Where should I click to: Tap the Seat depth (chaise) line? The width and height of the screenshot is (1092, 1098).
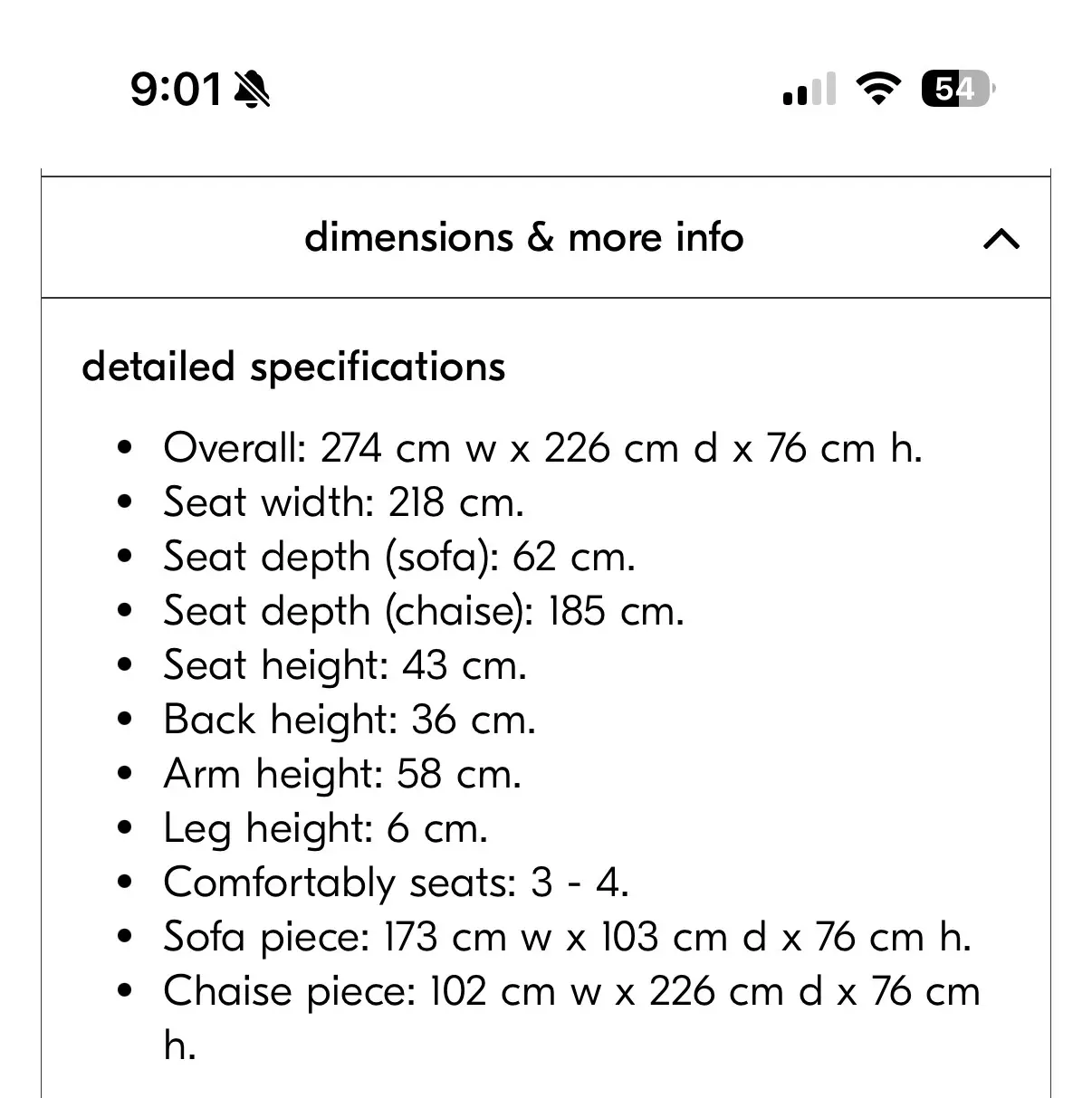point(423,611)
